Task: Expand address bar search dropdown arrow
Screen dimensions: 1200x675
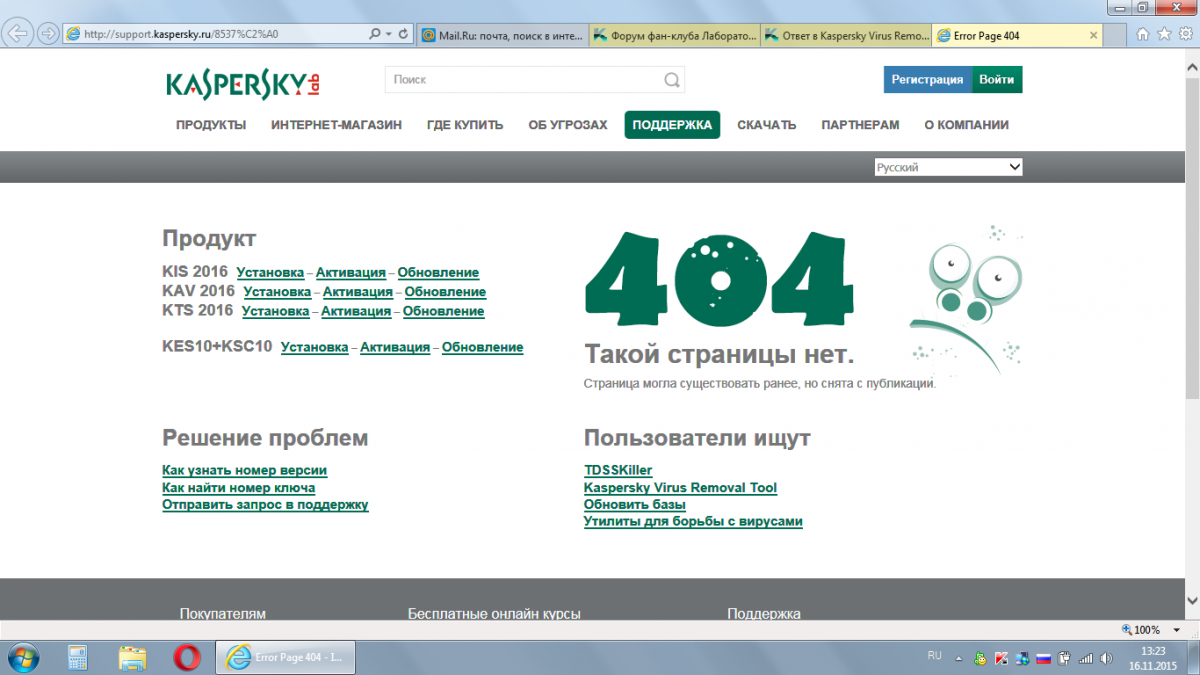Action: pyautogui.click(x=388, y=34)
